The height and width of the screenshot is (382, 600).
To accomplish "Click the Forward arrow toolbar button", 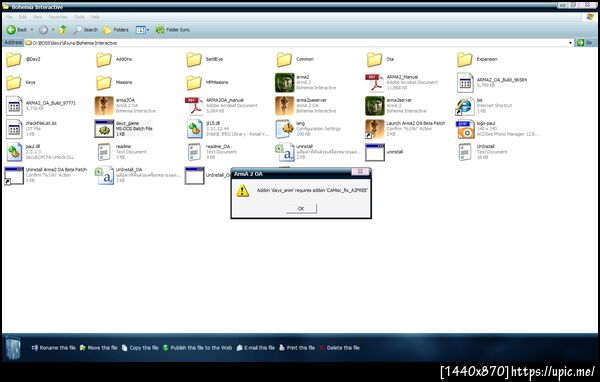I will (43, 29).
